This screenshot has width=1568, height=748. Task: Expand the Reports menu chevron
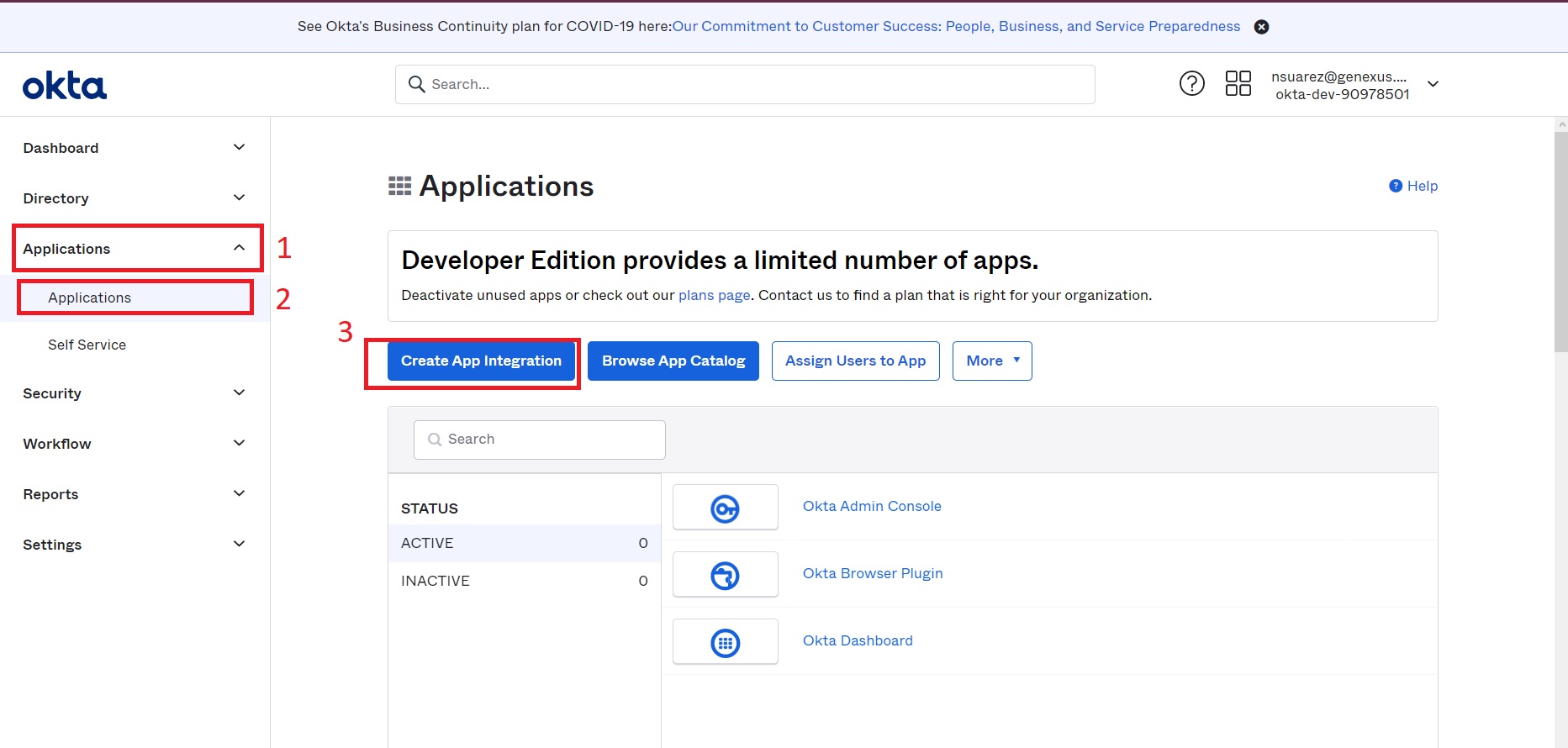(239, 493)
